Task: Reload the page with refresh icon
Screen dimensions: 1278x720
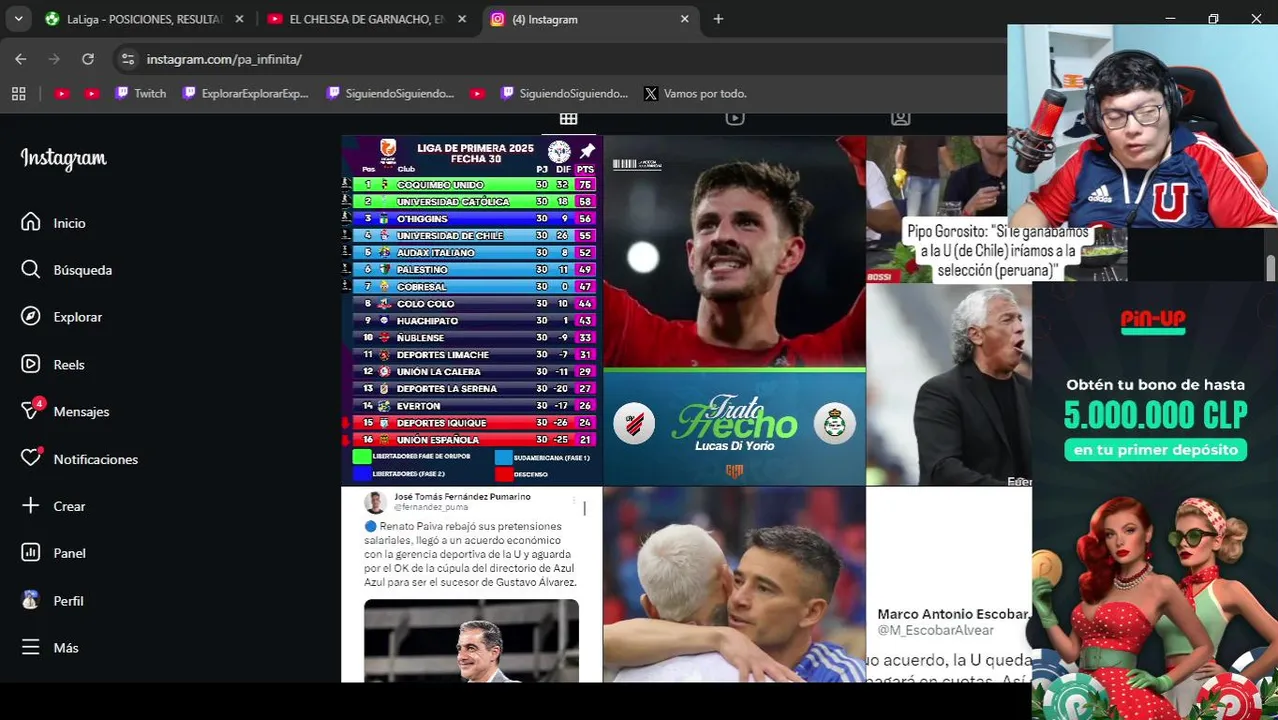Action: [x=88, y=59]
